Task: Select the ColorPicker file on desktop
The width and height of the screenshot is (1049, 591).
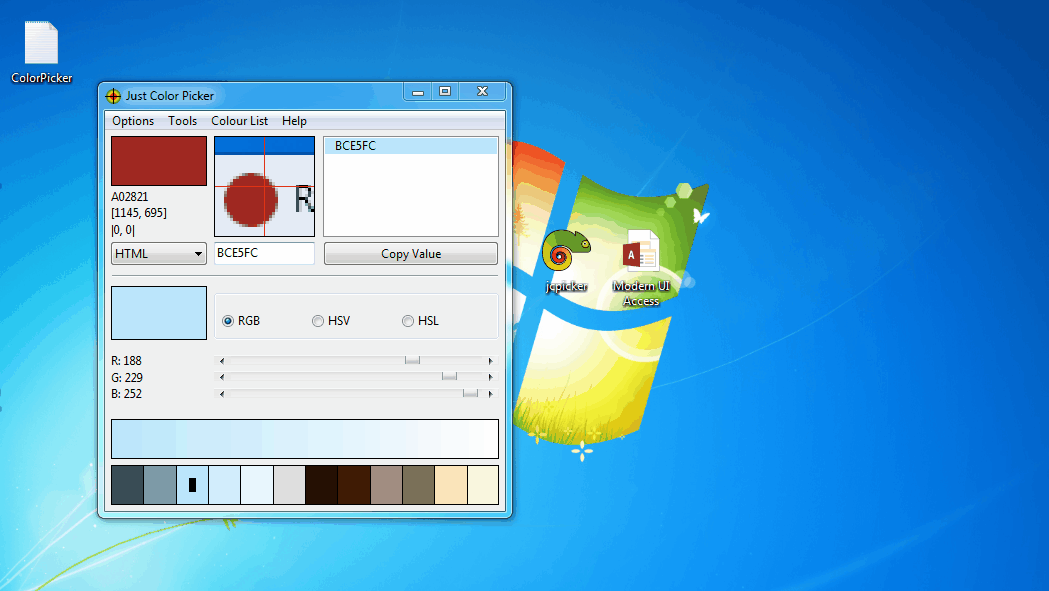Action: point(41,46)
